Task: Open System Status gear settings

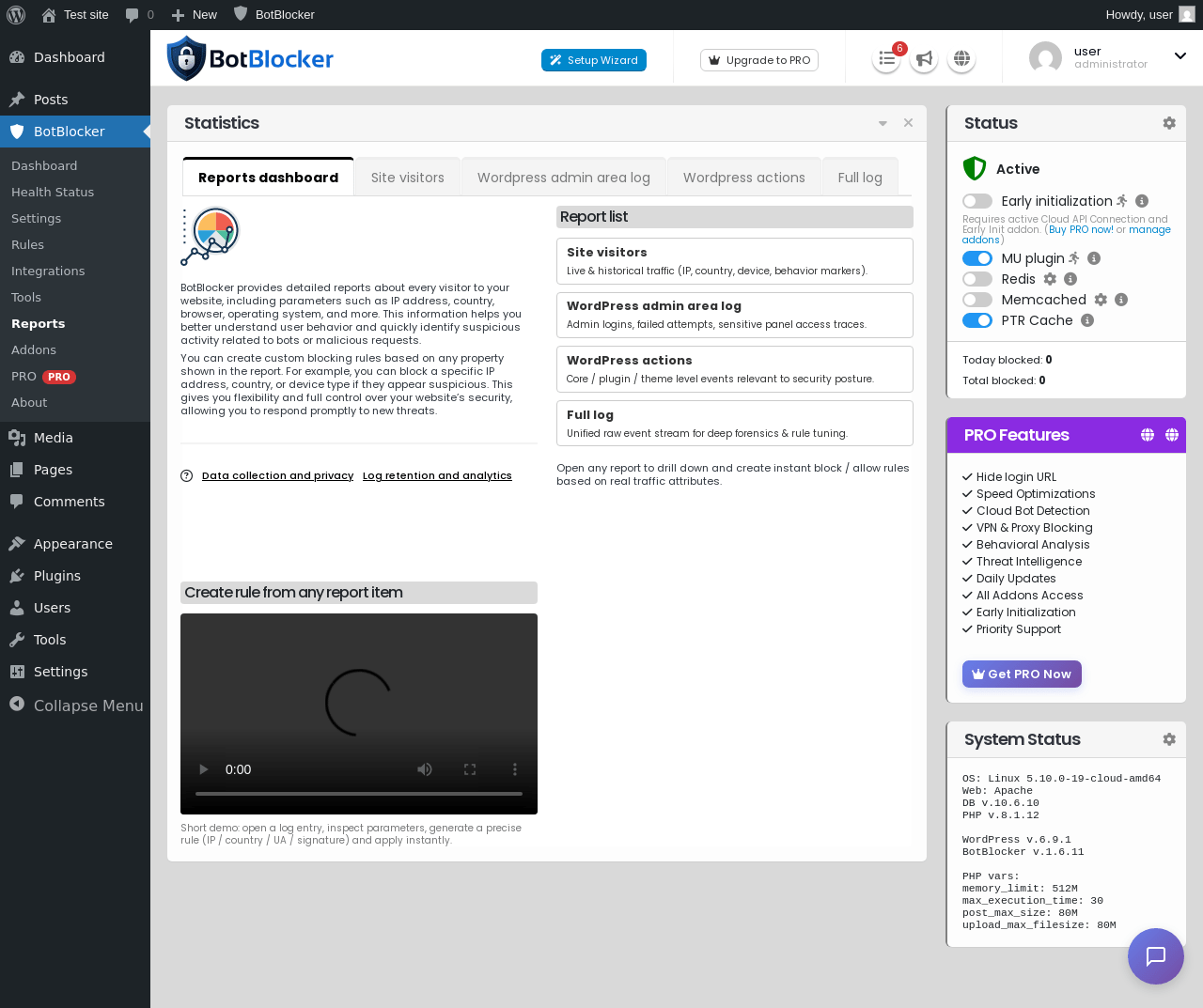Action: [x=1169, y=739]
